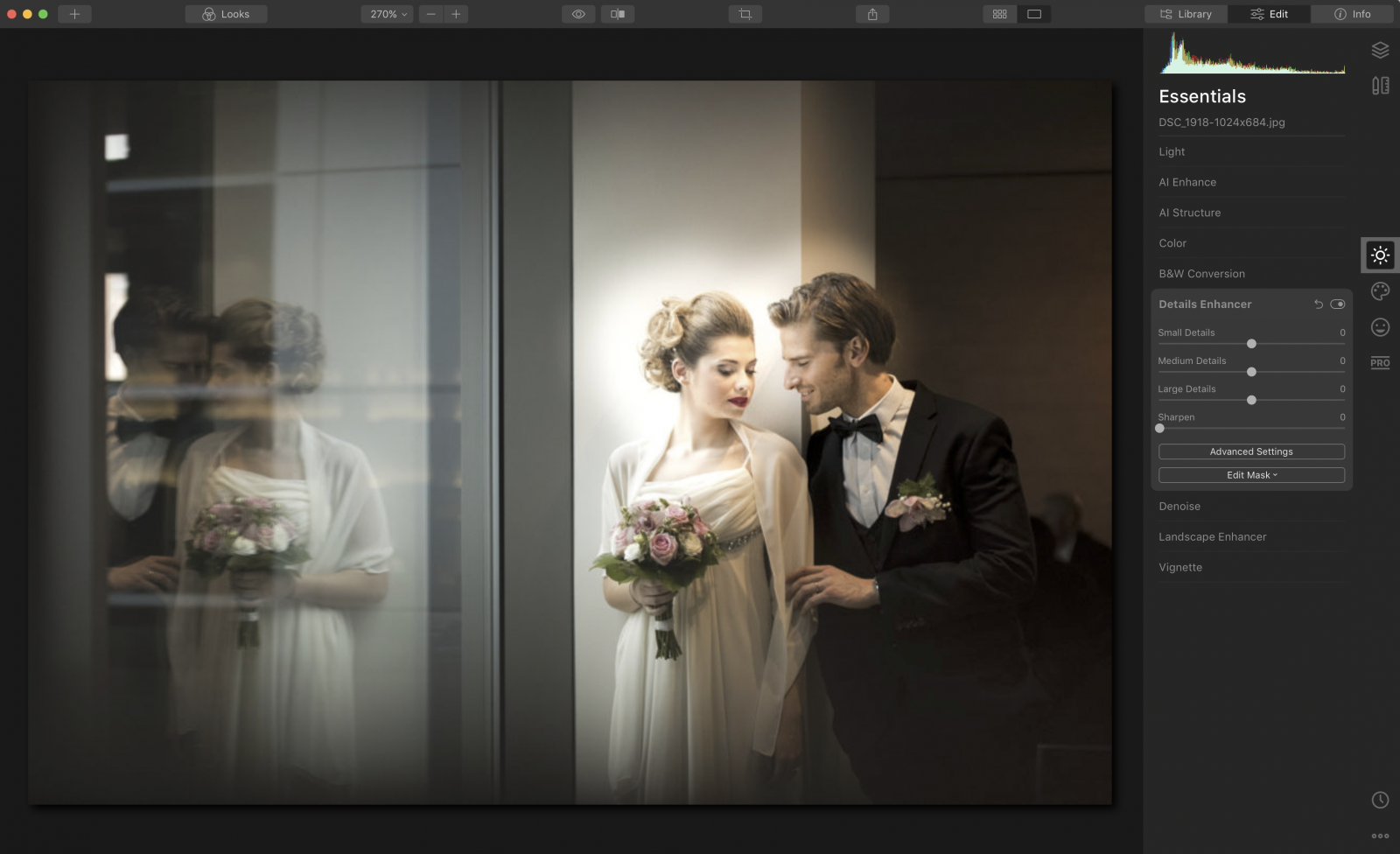Viewport: 1400px width, 854px height.
Task: Show the Compare before/after view
Action: click(620, 14)
